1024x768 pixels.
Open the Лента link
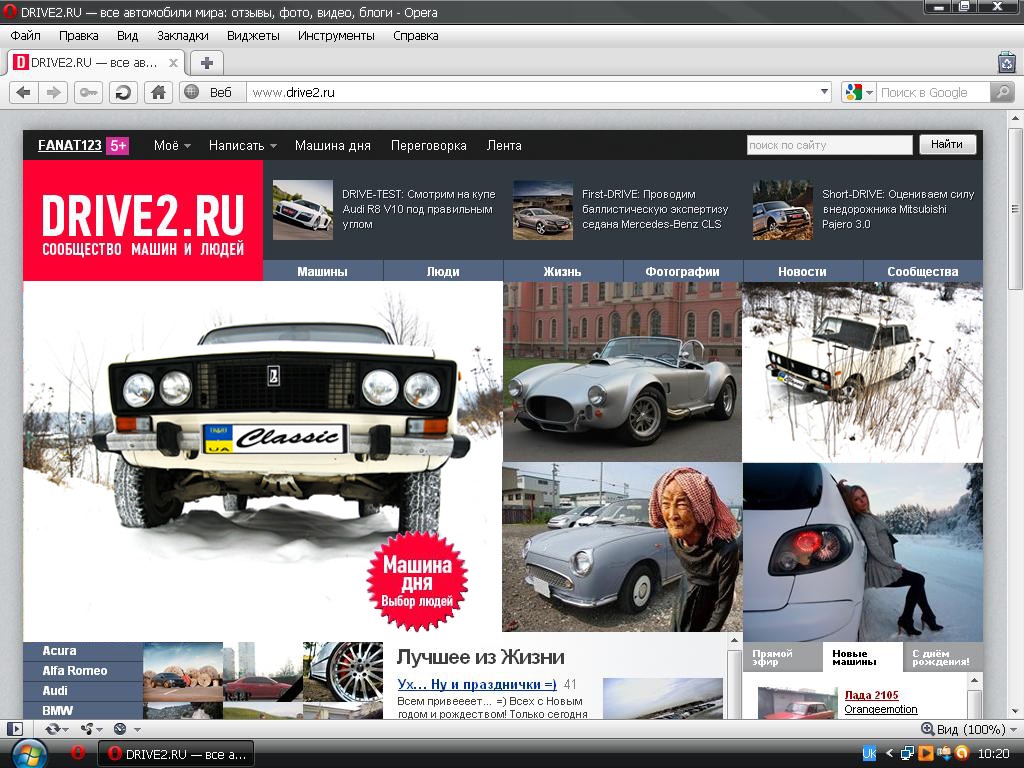(x=504, y=146)
